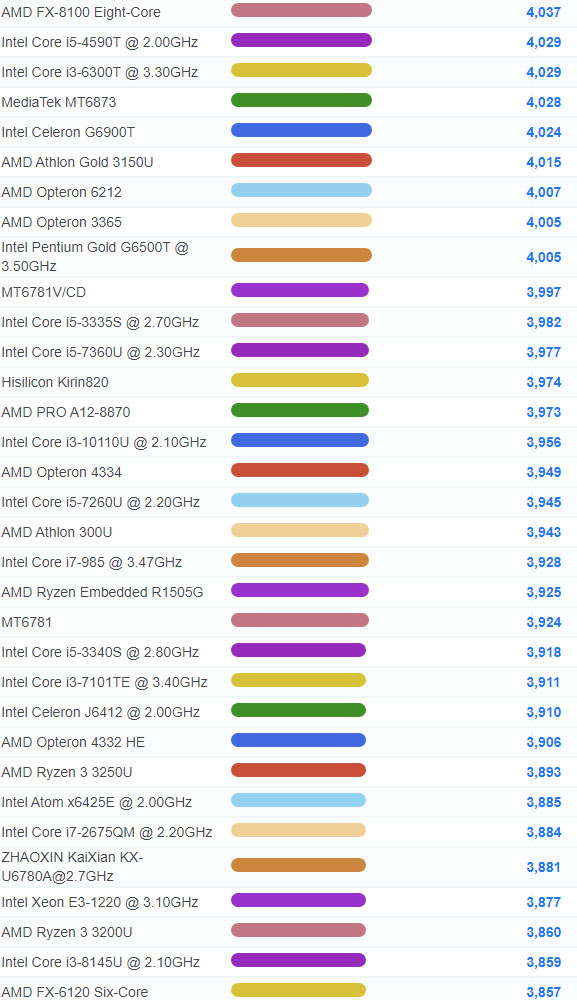Select the MediaTek MT6873 score 4,028
577x1000 pixels.
pyautogui.click(x=543, y=102)
